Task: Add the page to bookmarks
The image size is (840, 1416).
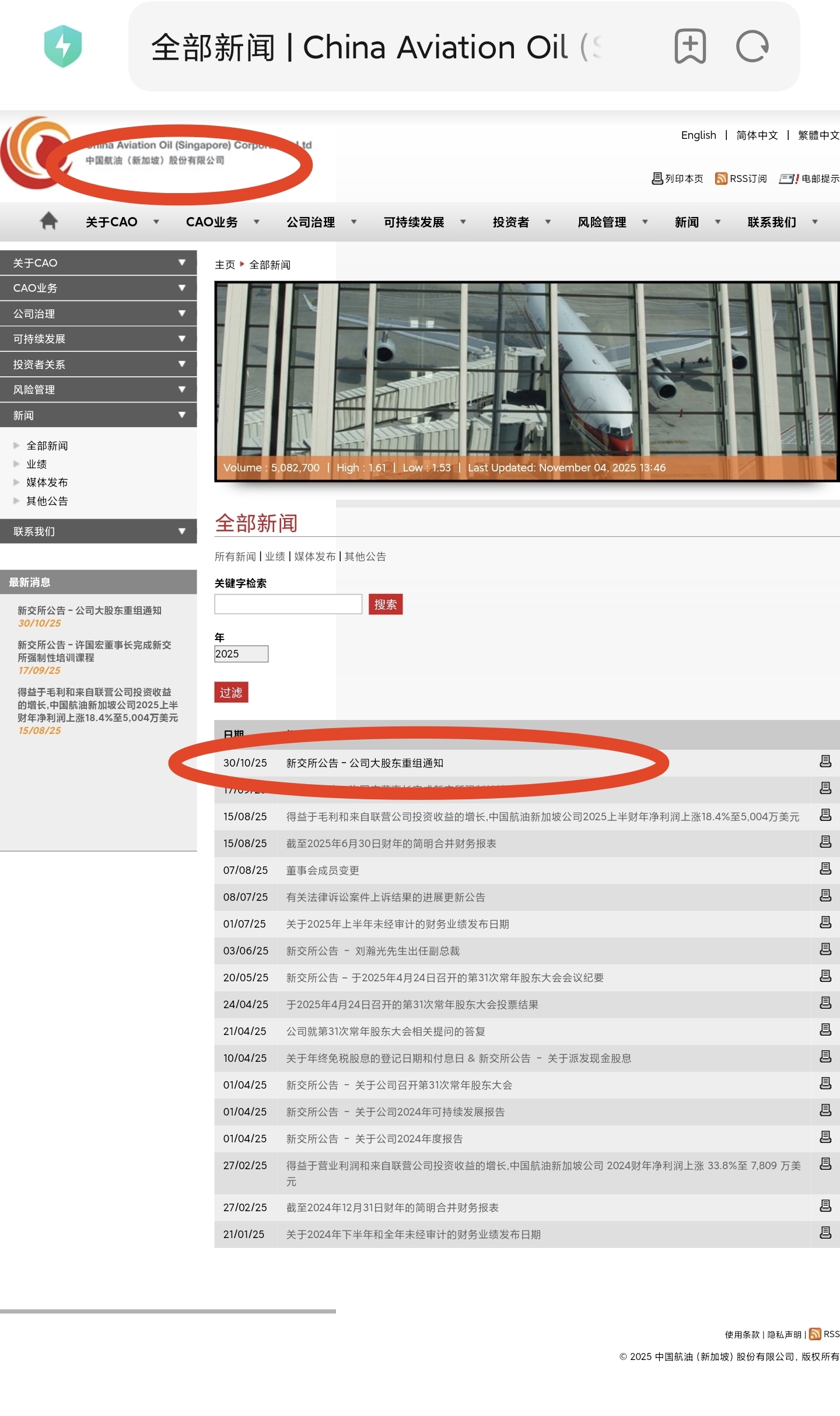Action: [690, 46]
